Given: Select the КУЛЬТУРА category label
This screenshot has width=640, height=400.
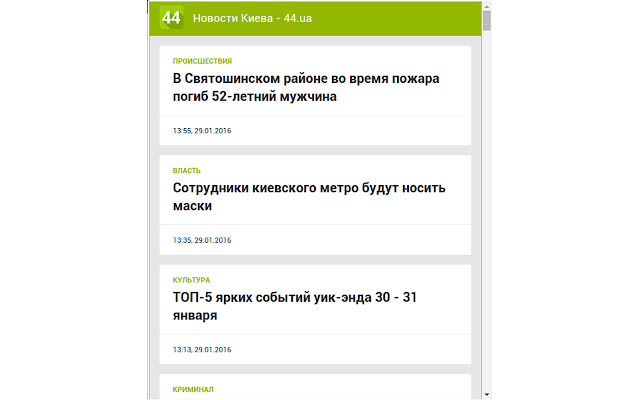Looking at the screenshot, I should pyautogui.click(x=191, y=280).
